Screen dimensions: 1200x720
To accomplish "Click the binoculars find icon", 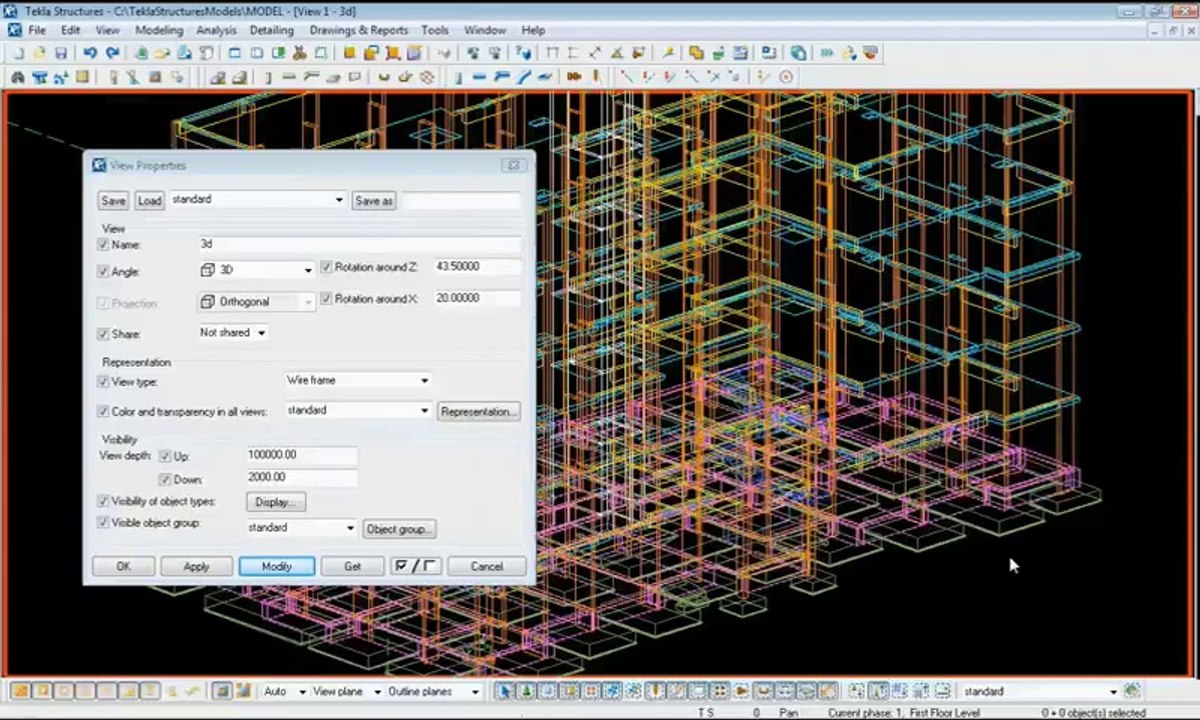I will pos(17,76).
